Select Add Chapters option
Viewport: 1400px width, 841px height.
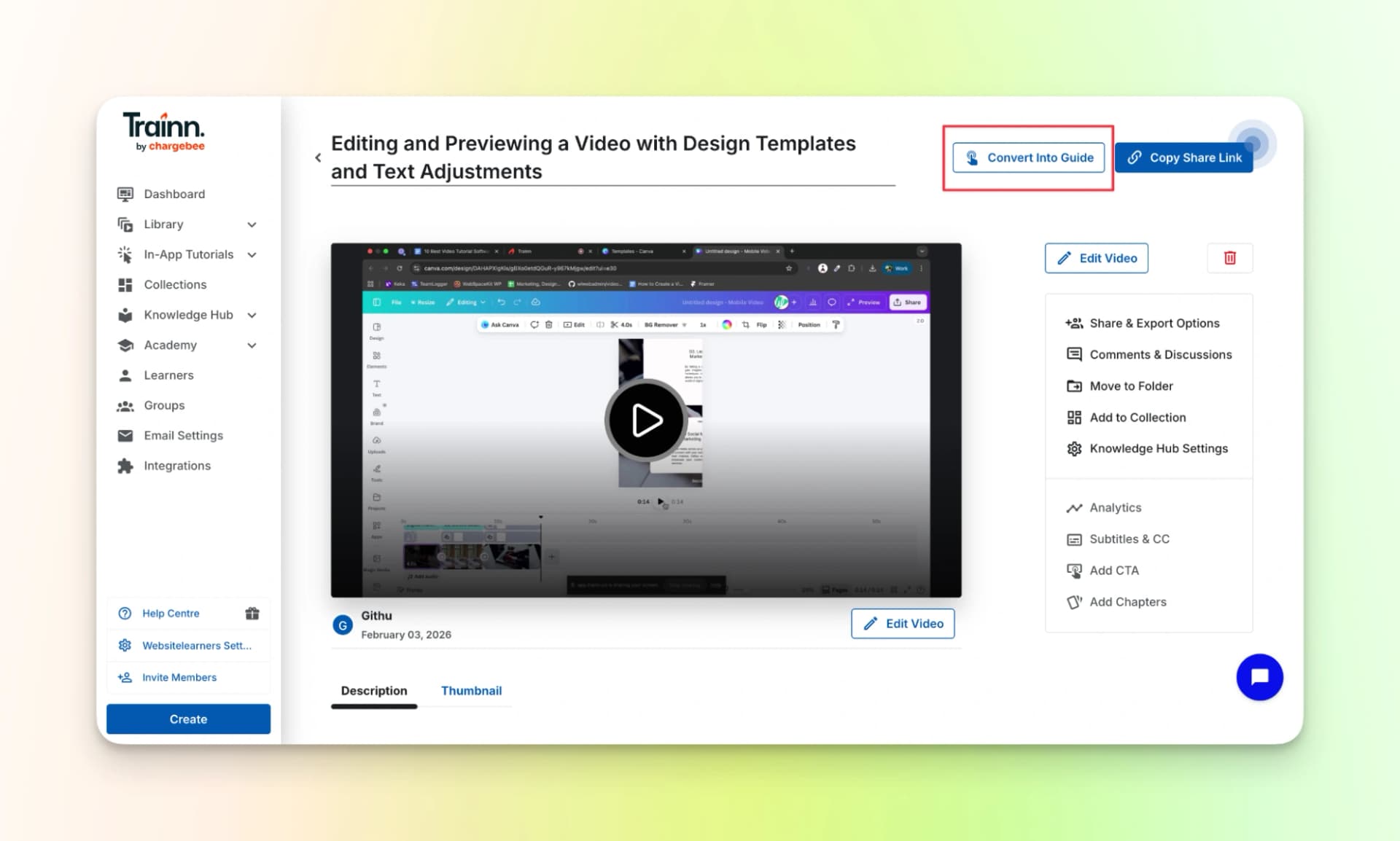pos(1127,602)
